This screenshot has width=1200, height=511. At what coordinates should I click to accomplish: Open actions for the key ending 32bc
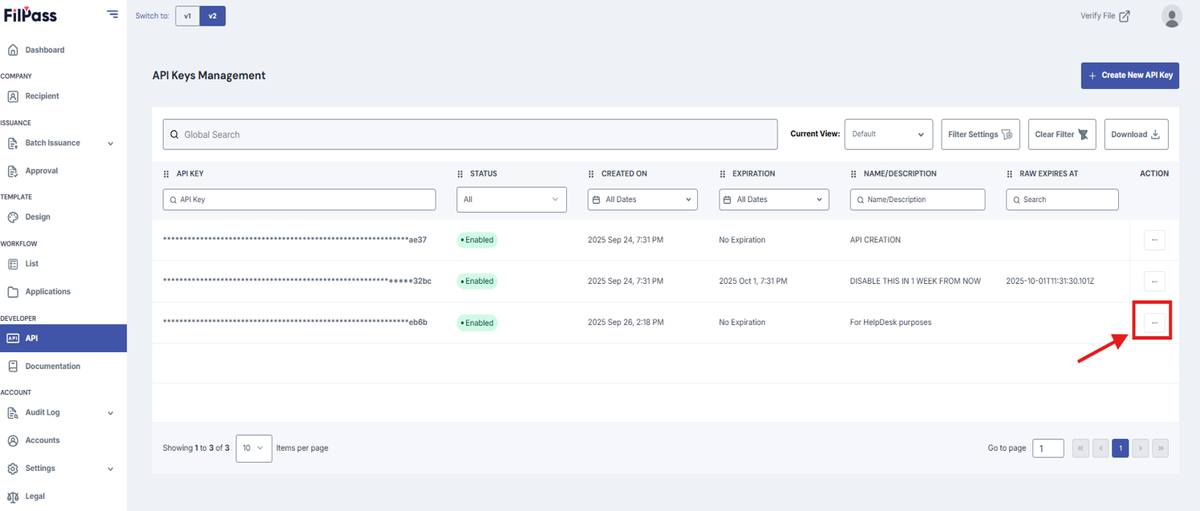pos(1154,281)
